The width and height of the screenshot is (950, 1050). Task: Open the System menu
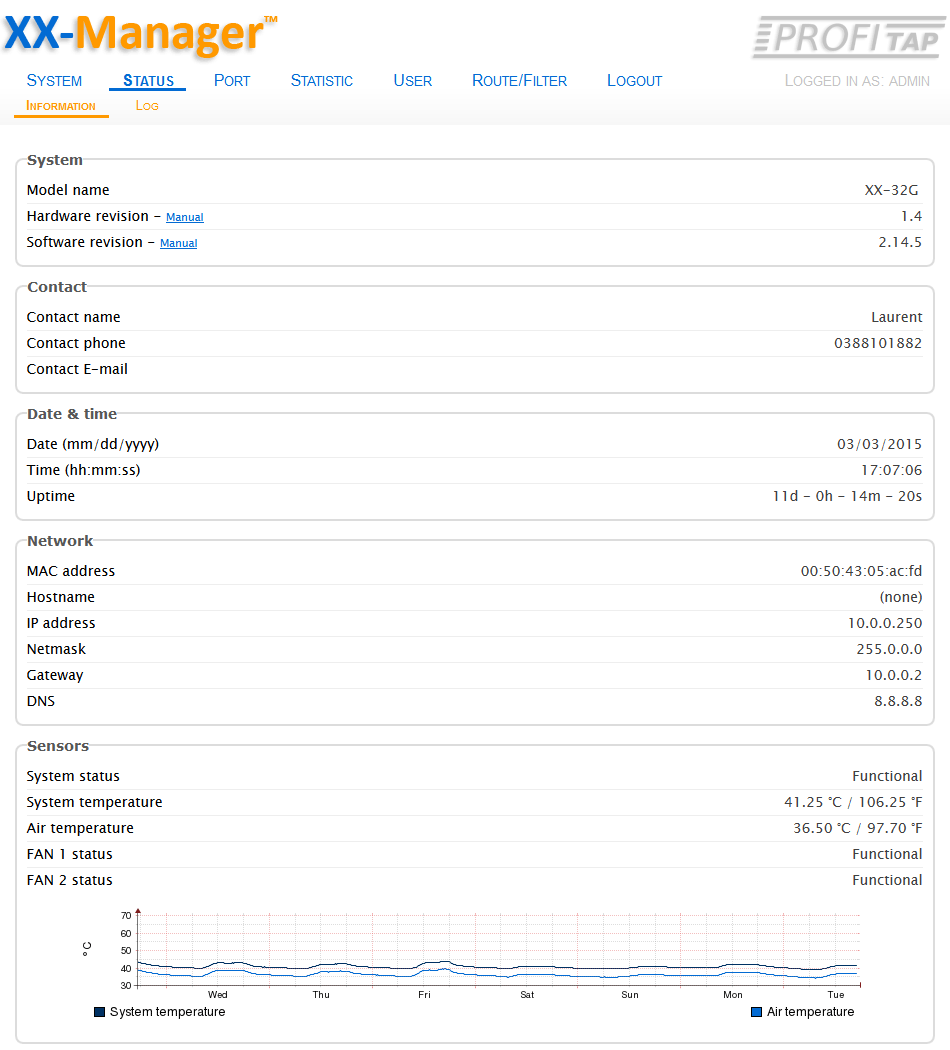coord(54,81)
